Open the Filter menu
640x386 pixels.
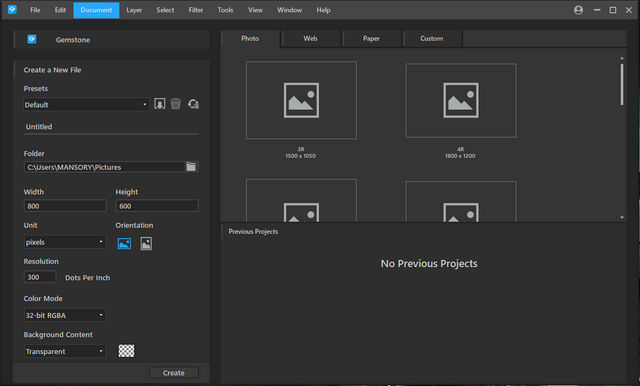click(196, 10)
